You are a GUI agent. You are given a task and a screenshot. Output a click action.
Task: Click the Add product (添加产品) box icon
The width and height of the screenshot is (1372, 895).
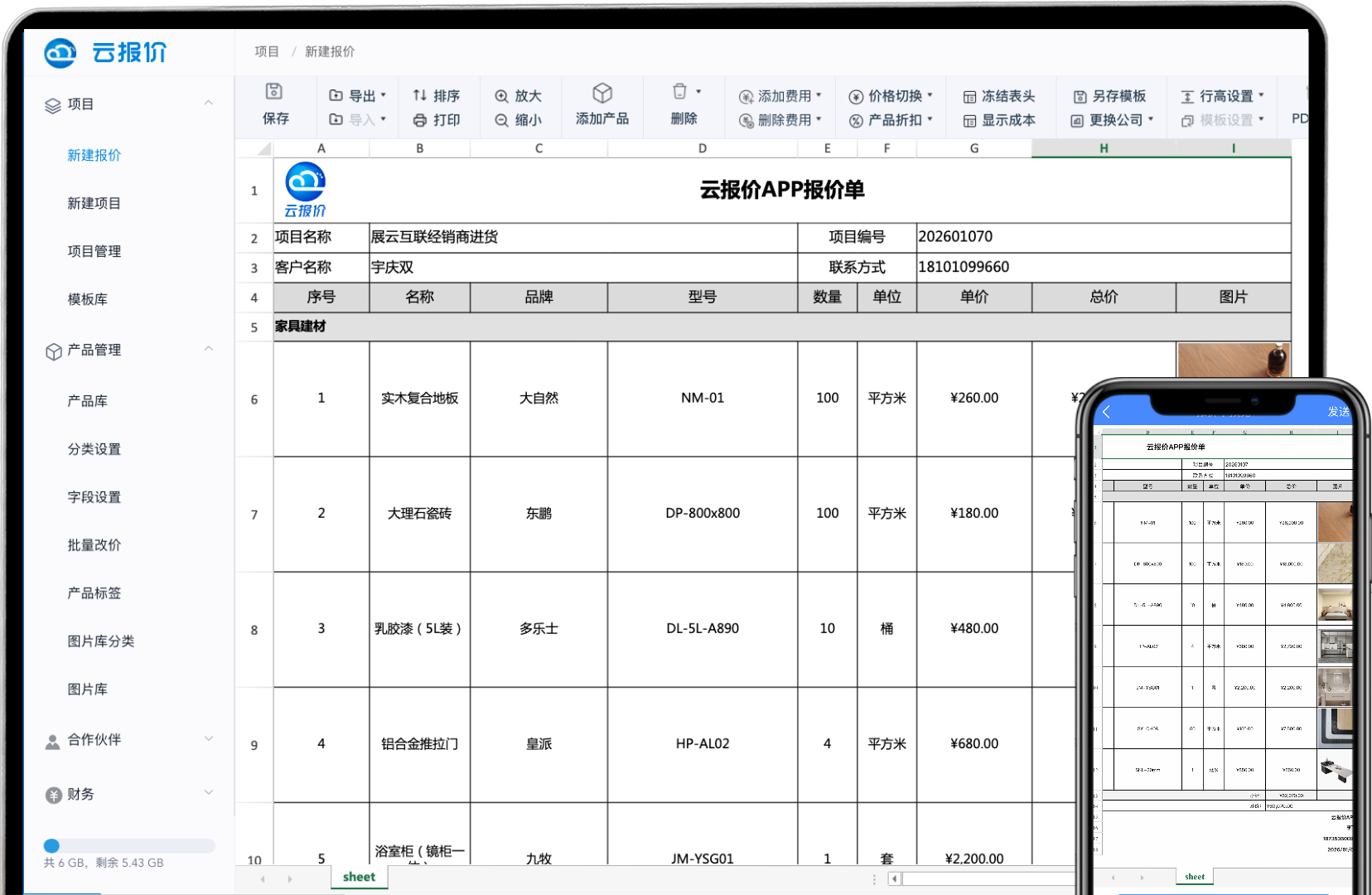click(602, 93)
